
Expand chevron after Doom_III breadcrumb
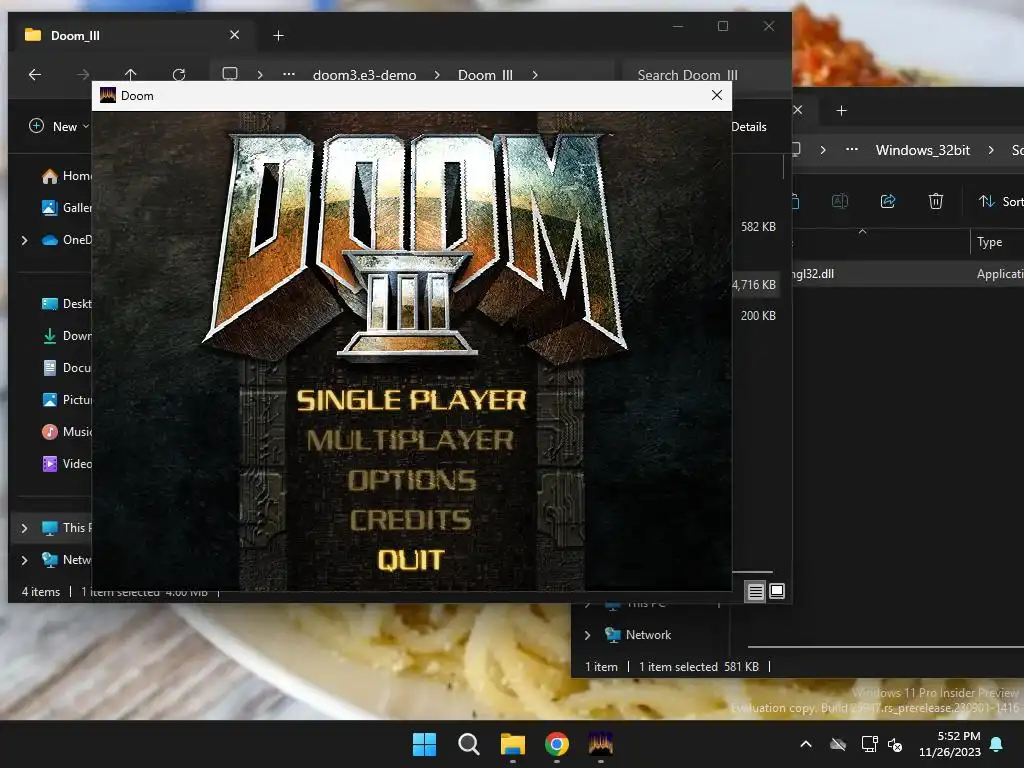[x=535, y=75]
